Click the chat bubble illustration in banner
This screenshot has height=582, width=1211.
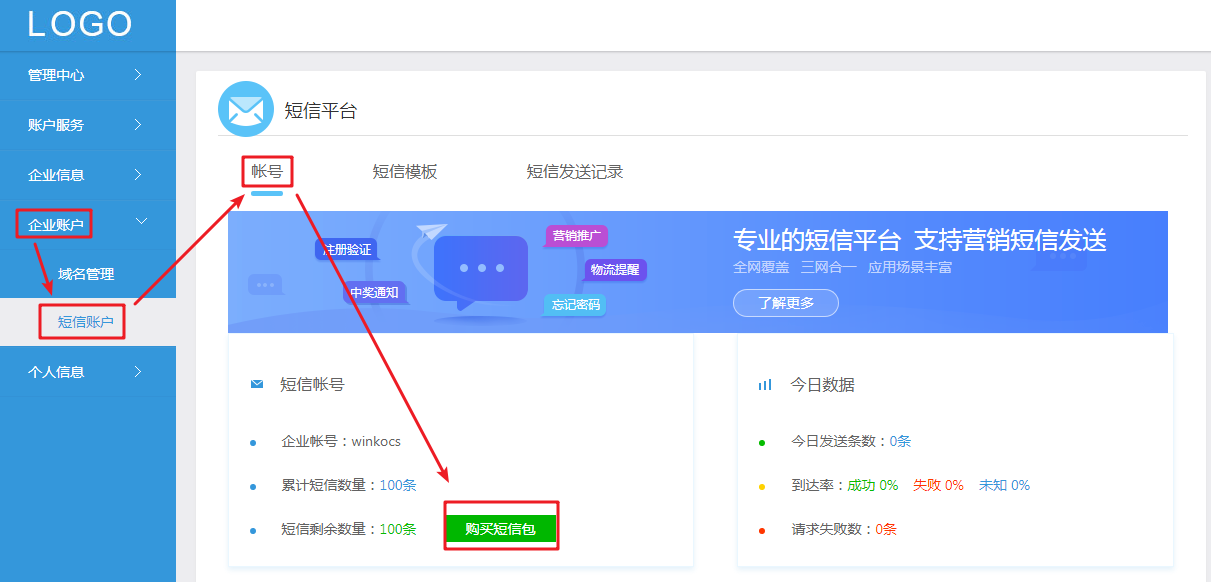point(480,269)
